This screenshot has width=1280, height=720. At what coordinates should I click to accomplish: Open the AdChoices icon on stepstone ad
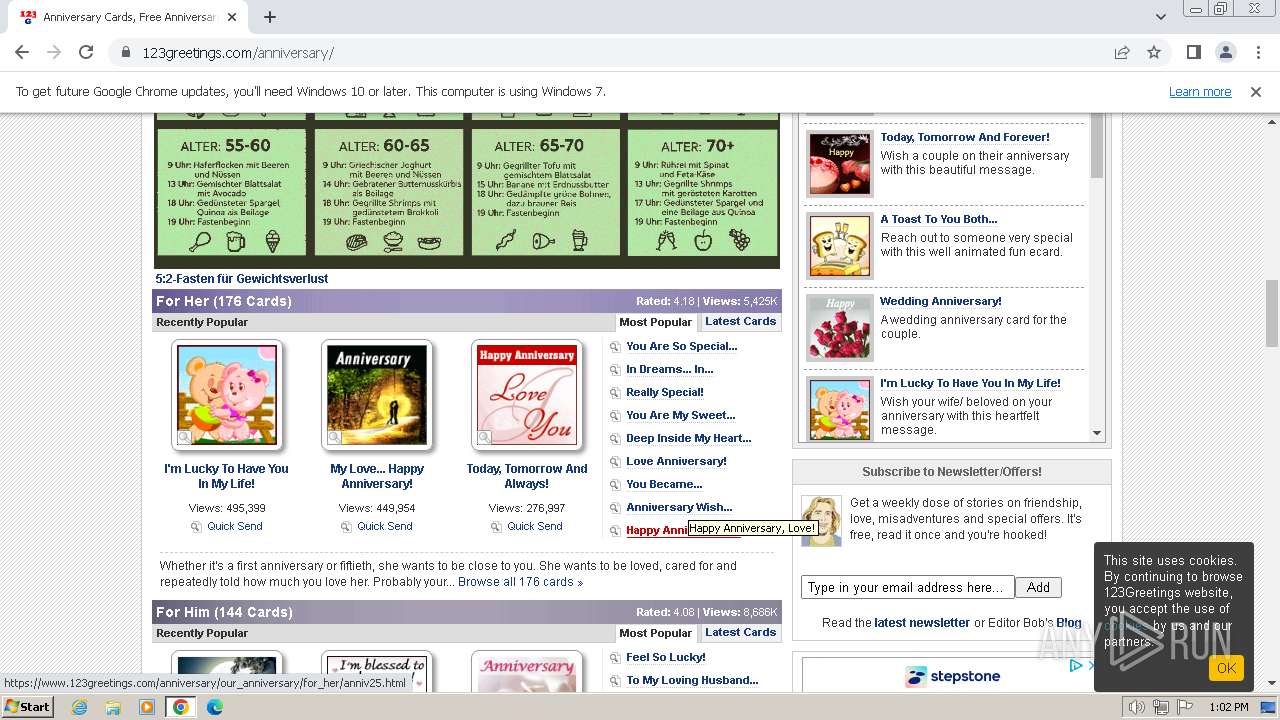click(1076, 665)
